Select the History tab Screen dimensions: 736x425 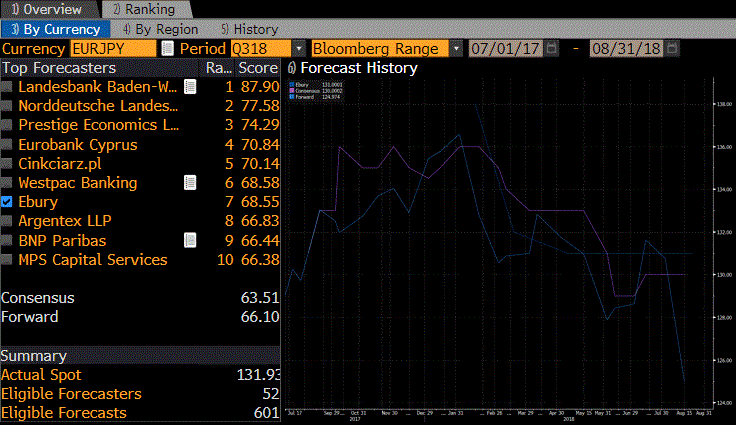click(x=250, y=29)
